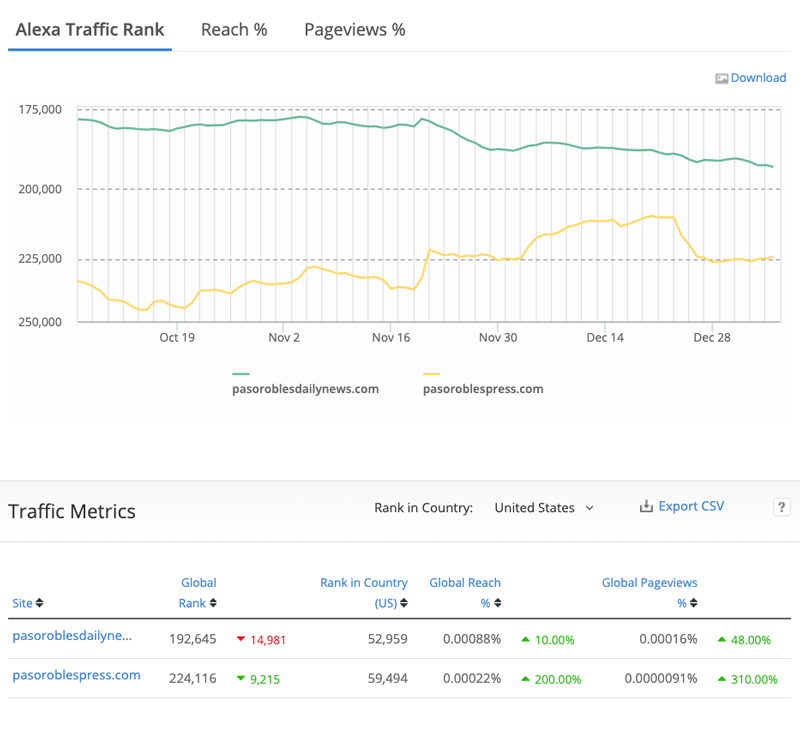Open the United States country dropdown
This screenshot has height=751, width=800.
[544, 508]
